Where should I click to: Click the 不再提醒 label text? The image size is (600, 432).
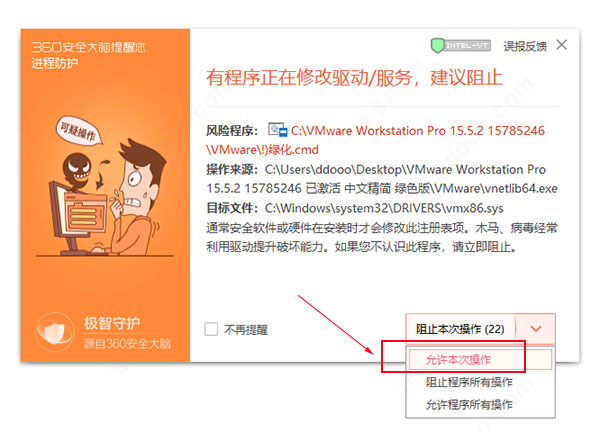point(246,329)
